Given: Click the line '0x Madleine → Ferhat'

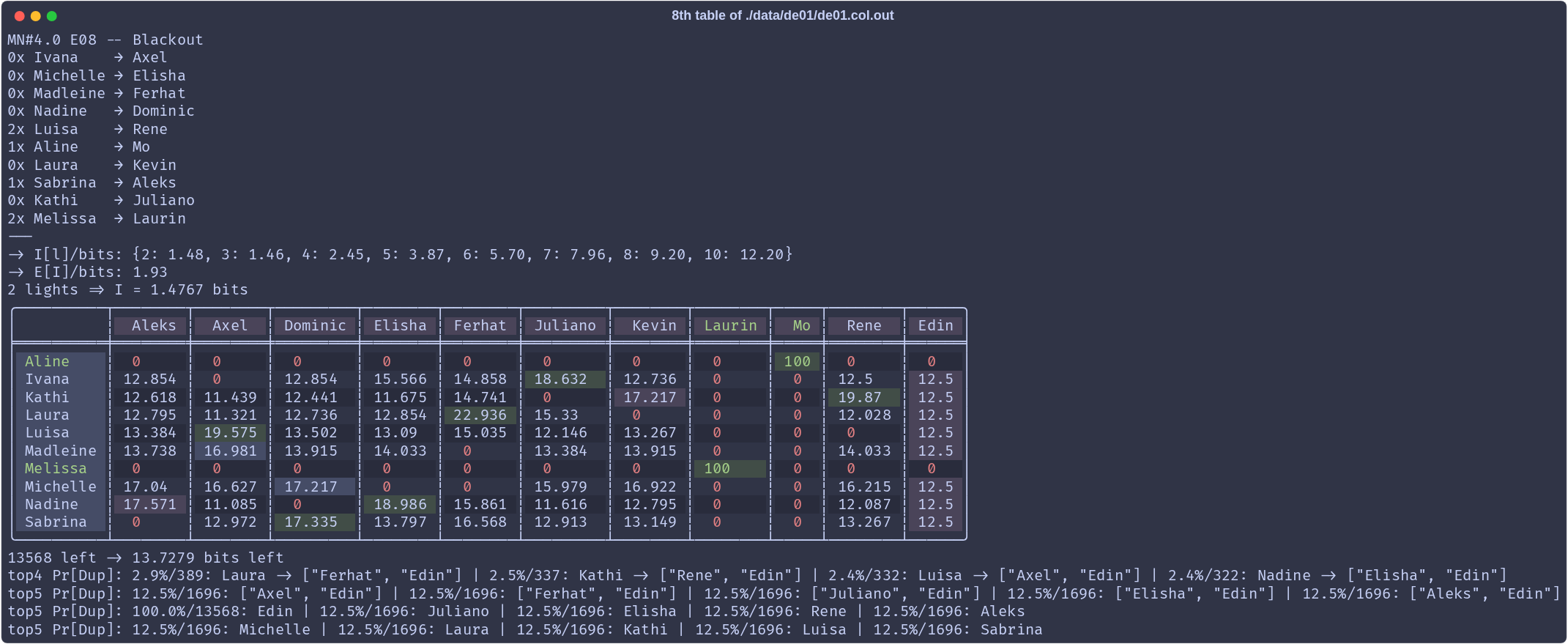Looking at the screenshot, I should (97, 93).
